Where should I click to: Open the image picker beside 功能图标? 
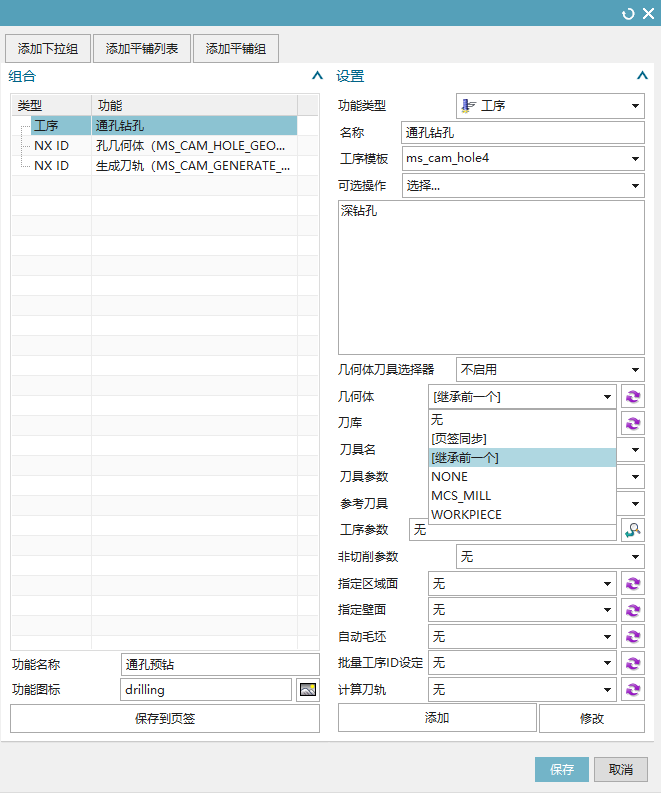[x=308, y=689]
